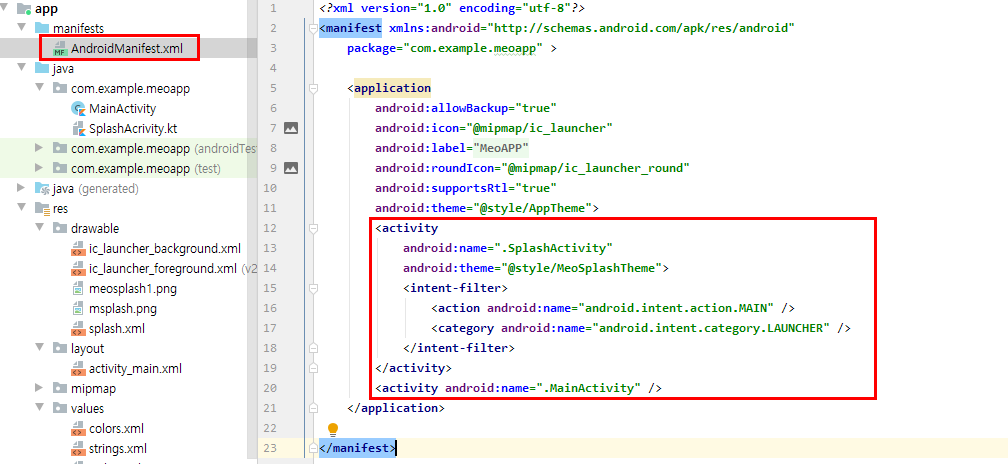Click the colors.xml file icon

78,429
